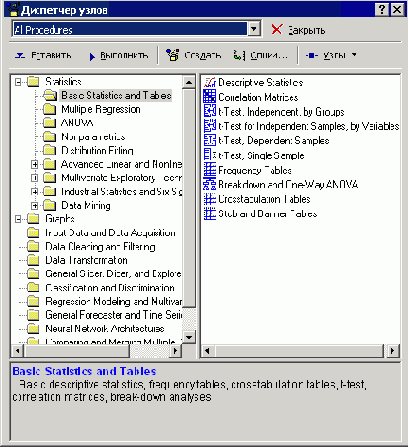Click the Выполнить toolbar button
Viewport: 408px width, 447px height.
(119, 55)
